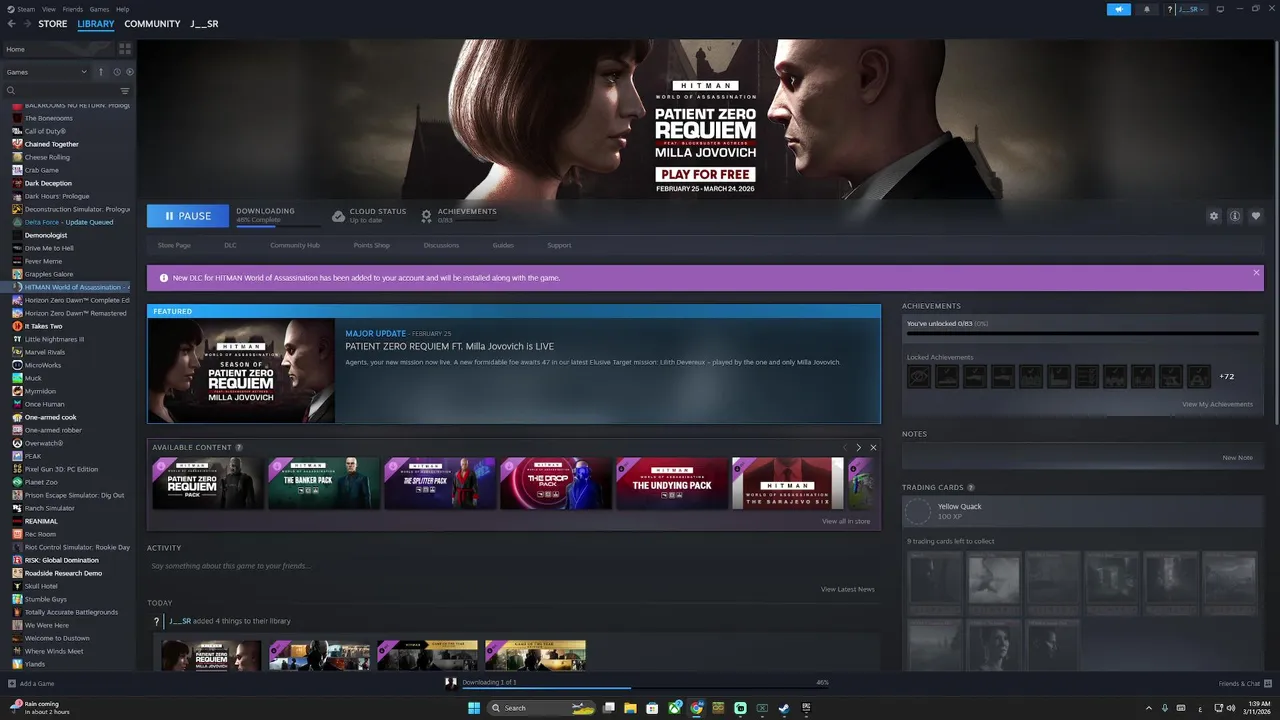Open the View menu
The width and height of the screenshot is (1280, 720).
point(49,9)
